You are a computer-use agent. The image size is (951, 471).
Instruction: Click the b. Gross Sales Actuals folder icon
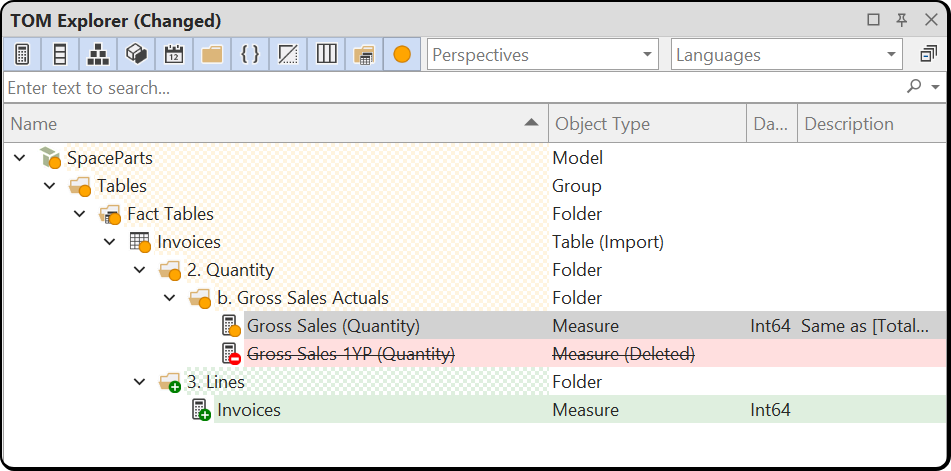click(x=200, y=298)
